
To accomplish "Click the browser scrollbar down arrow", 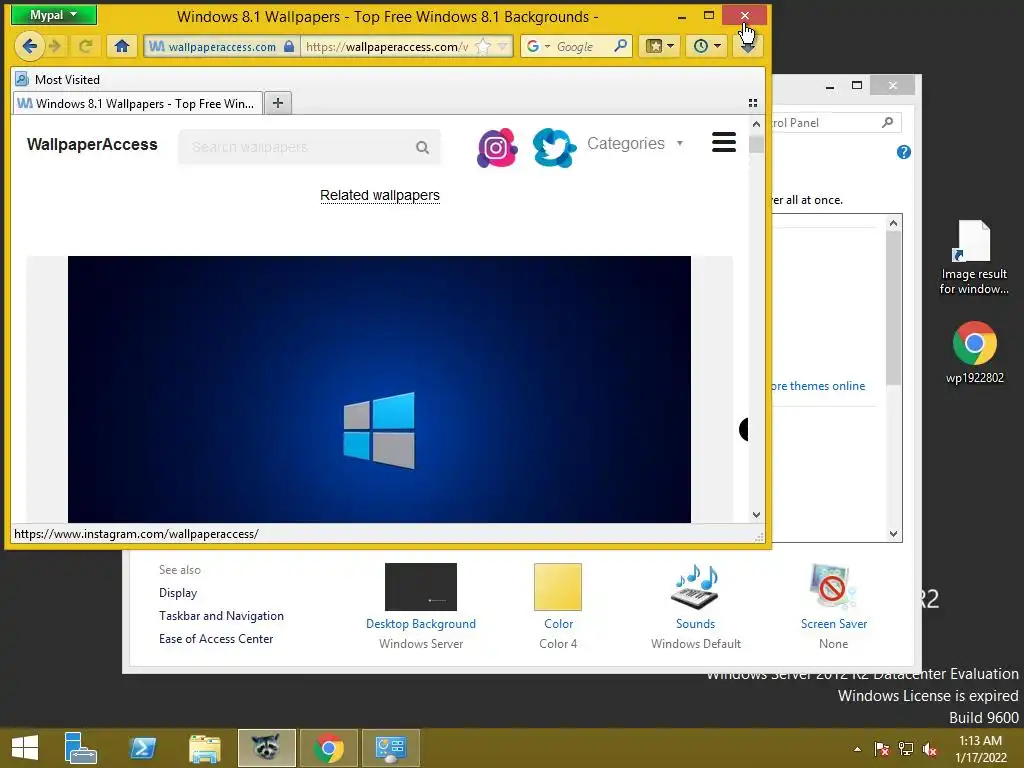I will (x=756, y=515).
